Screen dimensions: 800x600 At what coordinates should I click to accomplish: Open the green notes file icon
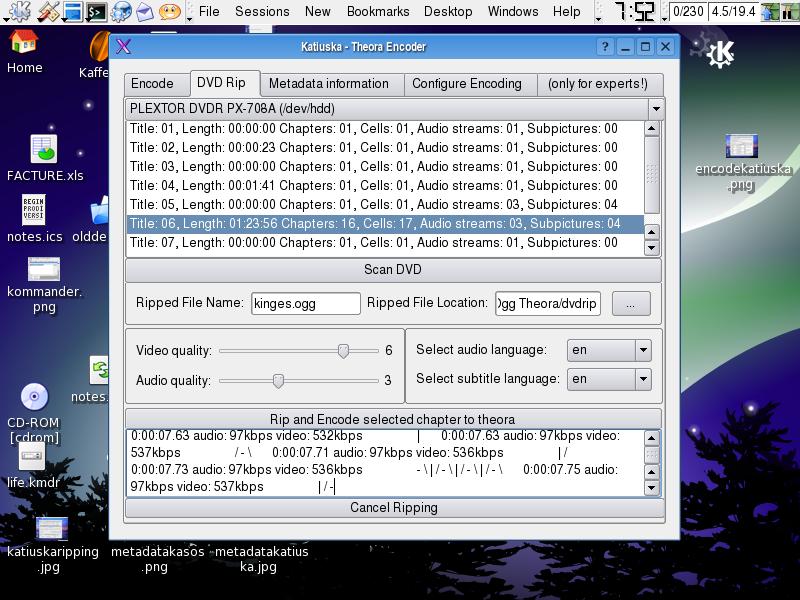tap(98, 370)
